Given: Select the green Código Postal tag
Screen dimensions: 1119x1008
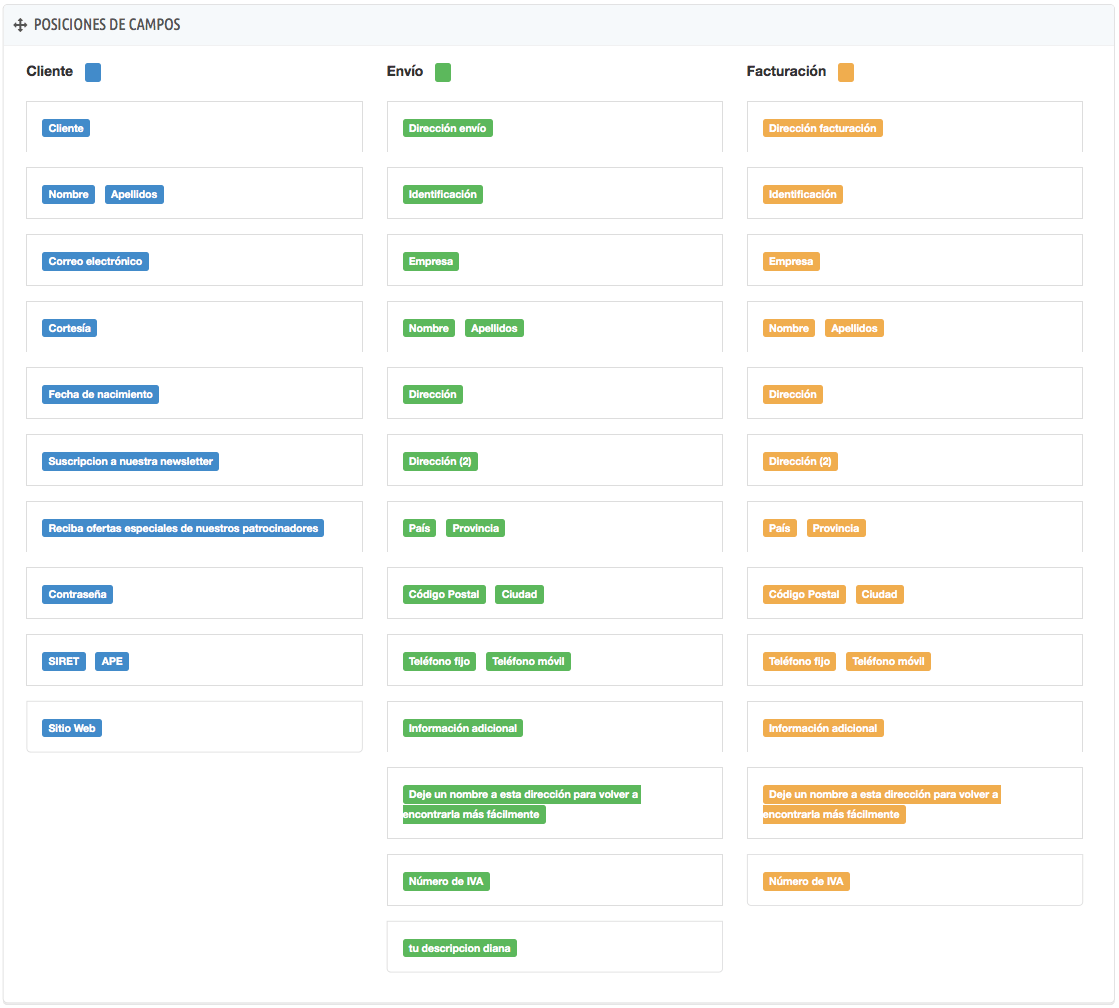Looking at the screenshot, I should [x=444, y=594].
